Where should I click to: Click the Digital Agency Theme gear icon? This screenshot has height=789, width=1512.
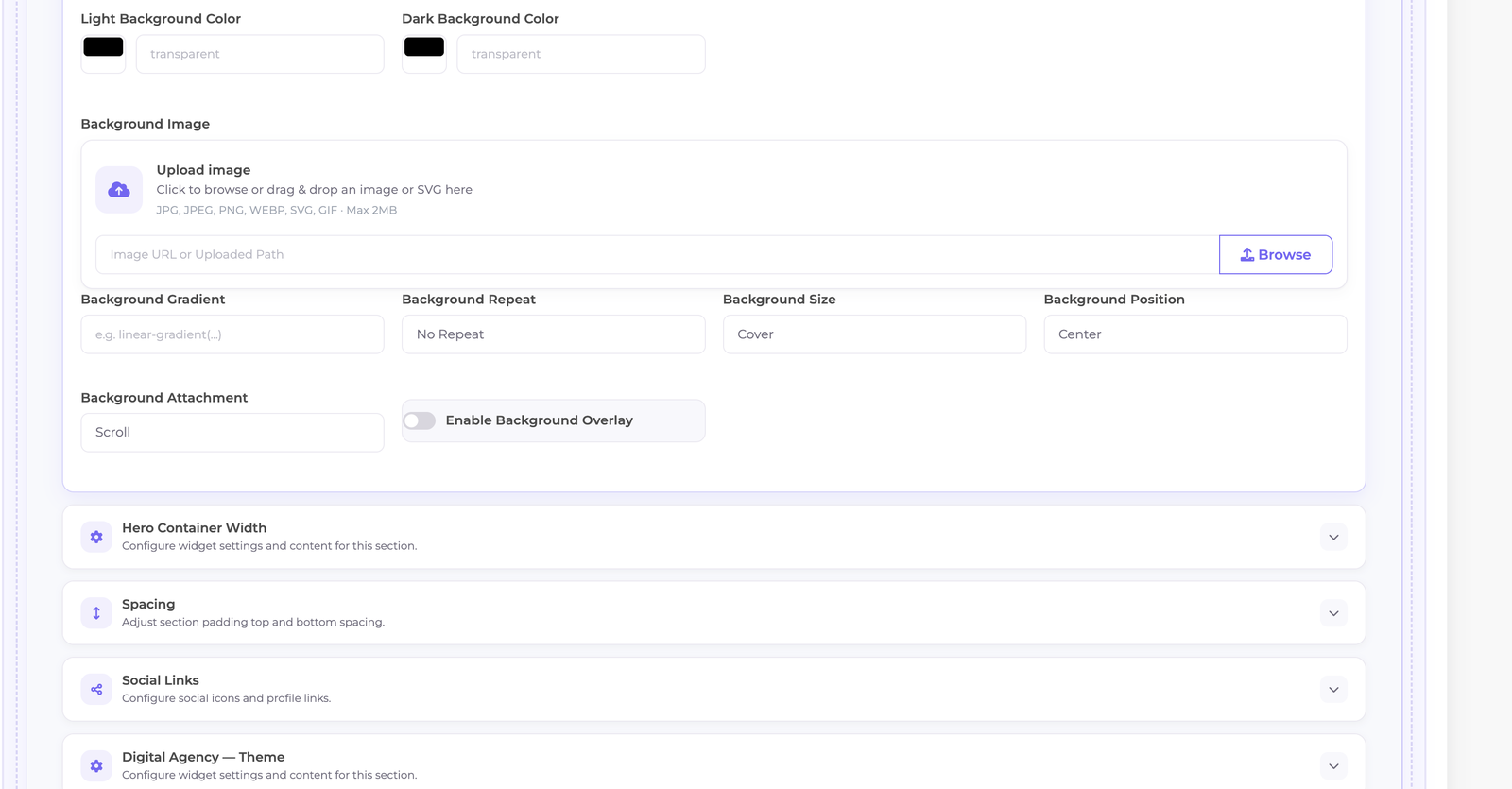click(96, 766)
